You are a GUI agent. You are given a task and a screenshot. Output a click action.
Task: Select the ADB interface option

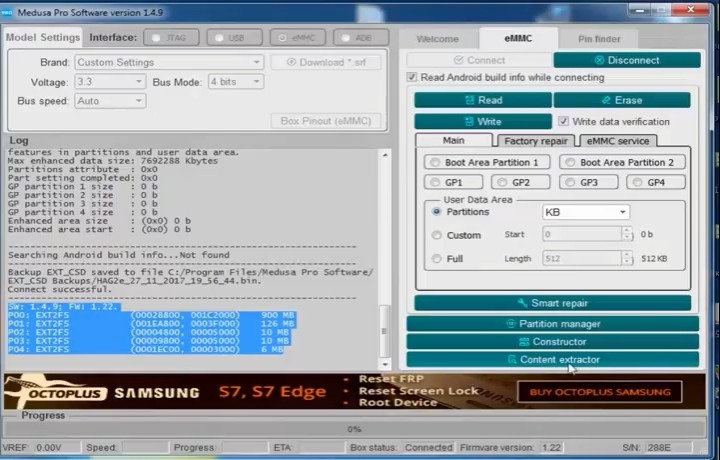pos(361,38)
